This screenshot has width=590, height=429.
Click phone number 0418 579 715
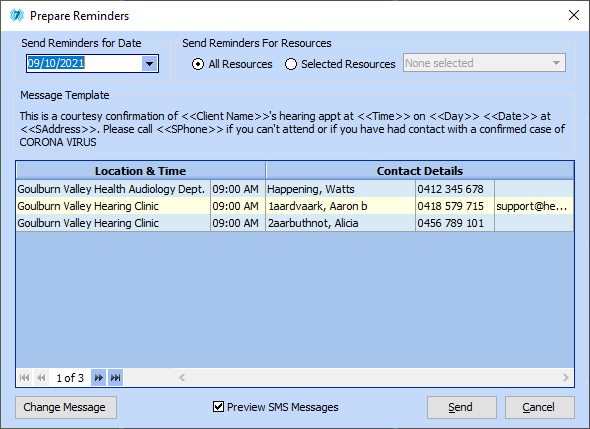[455, 206]
